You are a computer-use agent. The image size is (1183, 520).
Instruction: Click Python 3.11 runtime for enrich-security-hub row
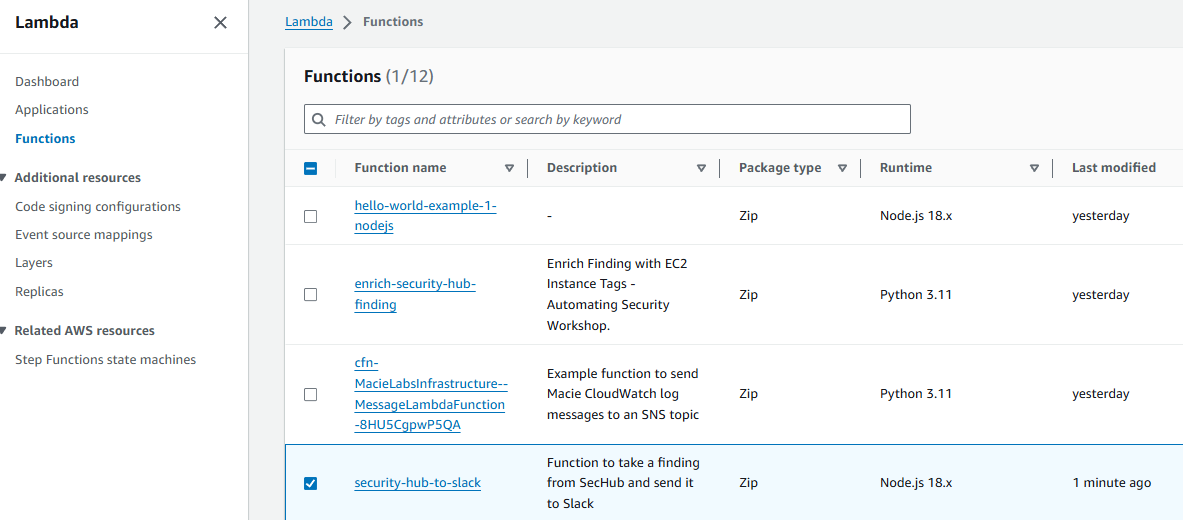[916, 294]
